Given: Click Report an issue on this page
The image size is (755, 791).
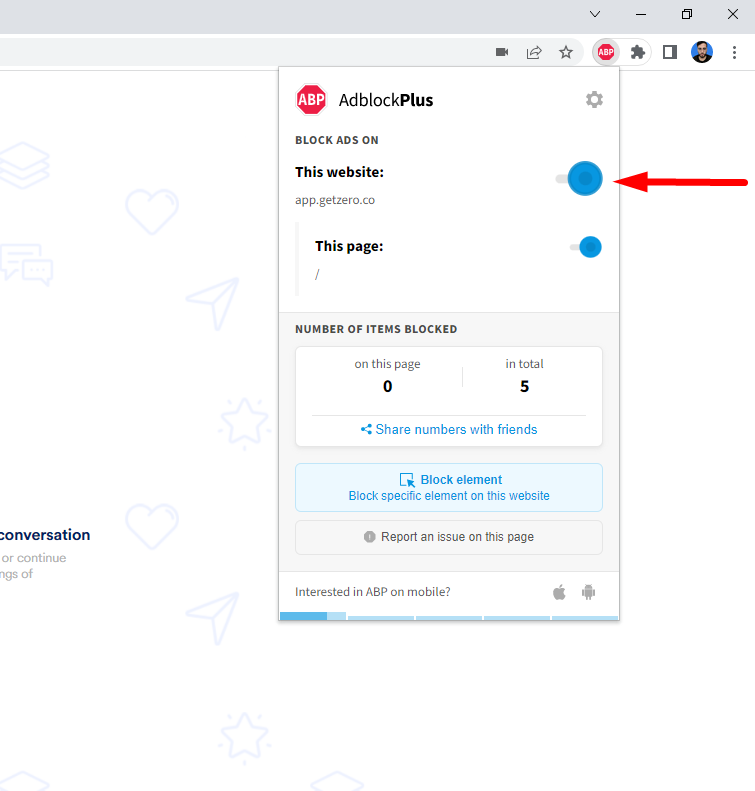Looking at the screenshot, I should point(449,537).
